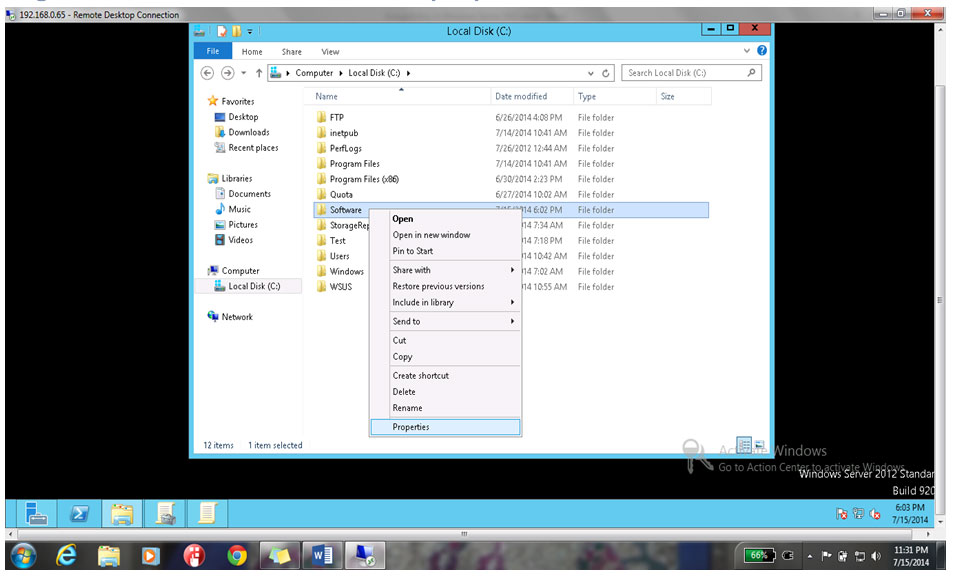Click the Properties context menu entry

445,427
